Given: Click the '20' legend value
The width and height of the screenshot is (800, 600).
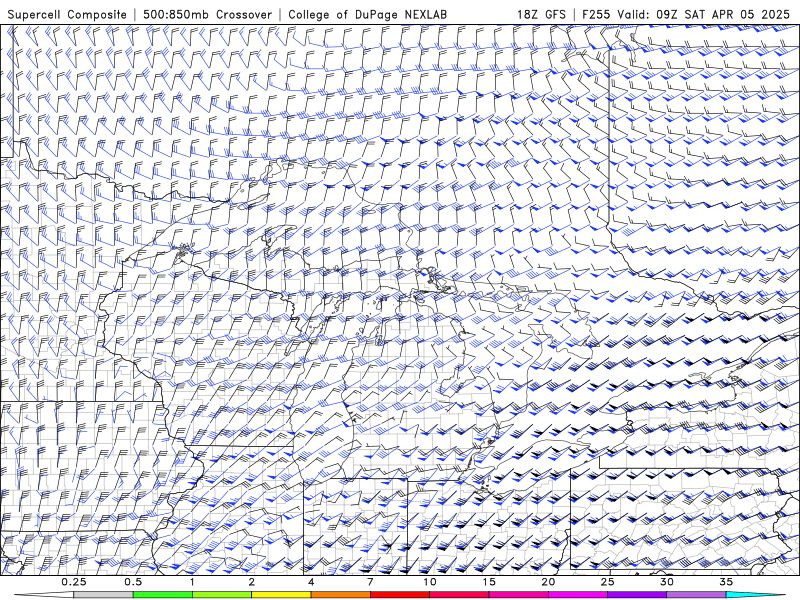Looking at the screenshot, I should pos(548,582).
